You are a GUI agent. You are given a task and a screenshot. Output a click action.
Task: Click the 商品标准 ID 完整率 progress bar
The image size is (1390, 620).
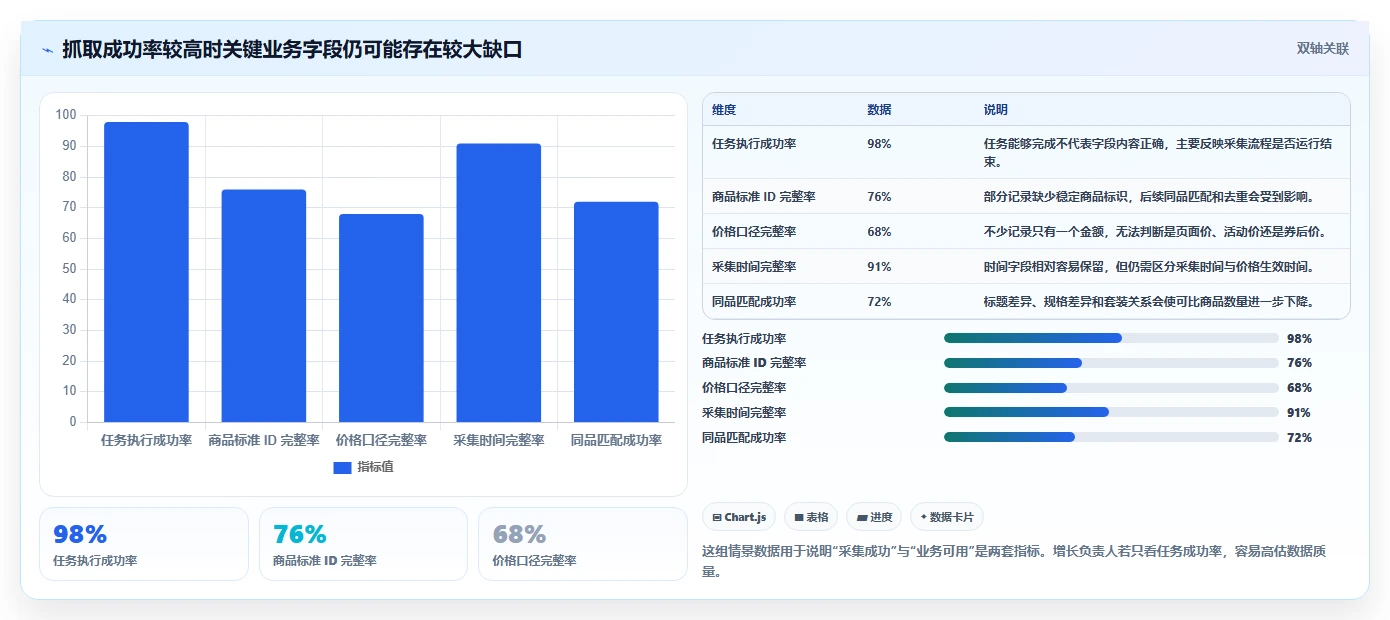tap(1111, 363)
